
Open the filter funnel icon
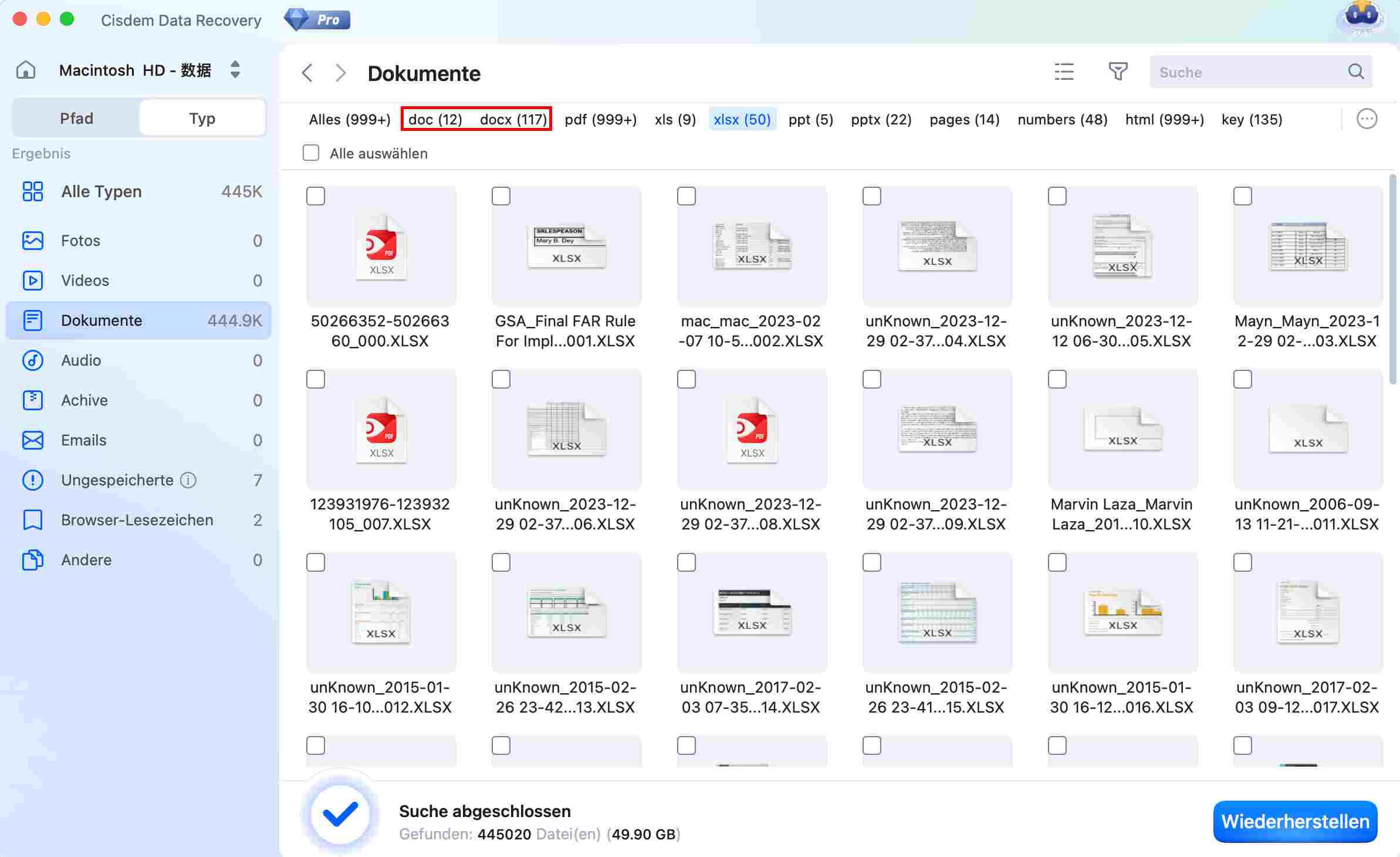[1119, 72]
